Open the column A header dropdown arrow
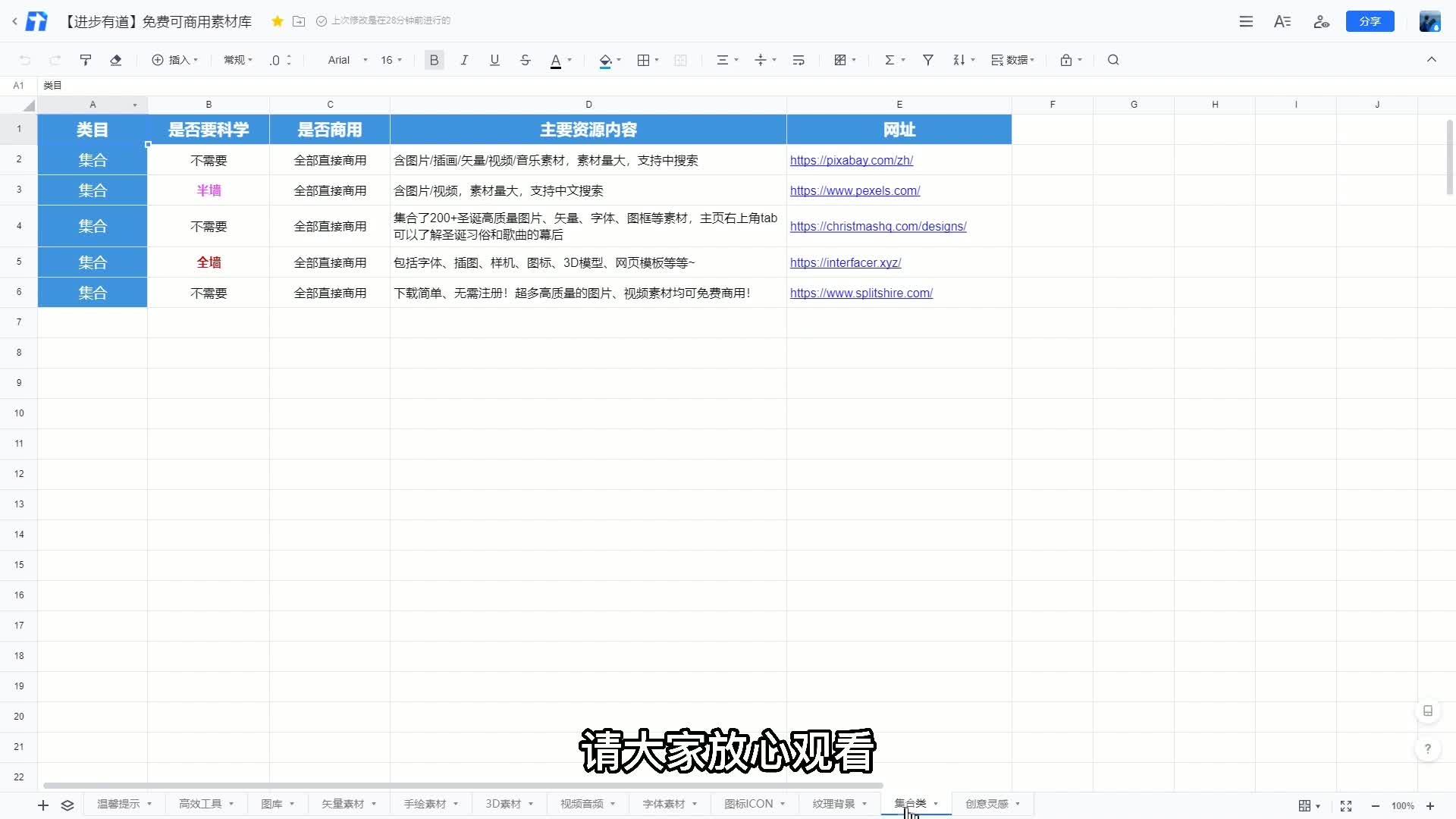Screen dimensions: 1456x819 tap(135, 105)
